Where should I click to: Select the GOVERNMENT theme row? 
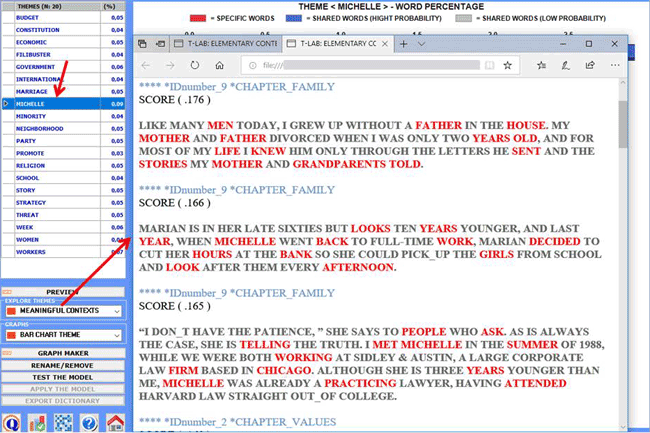pos(63,67)
